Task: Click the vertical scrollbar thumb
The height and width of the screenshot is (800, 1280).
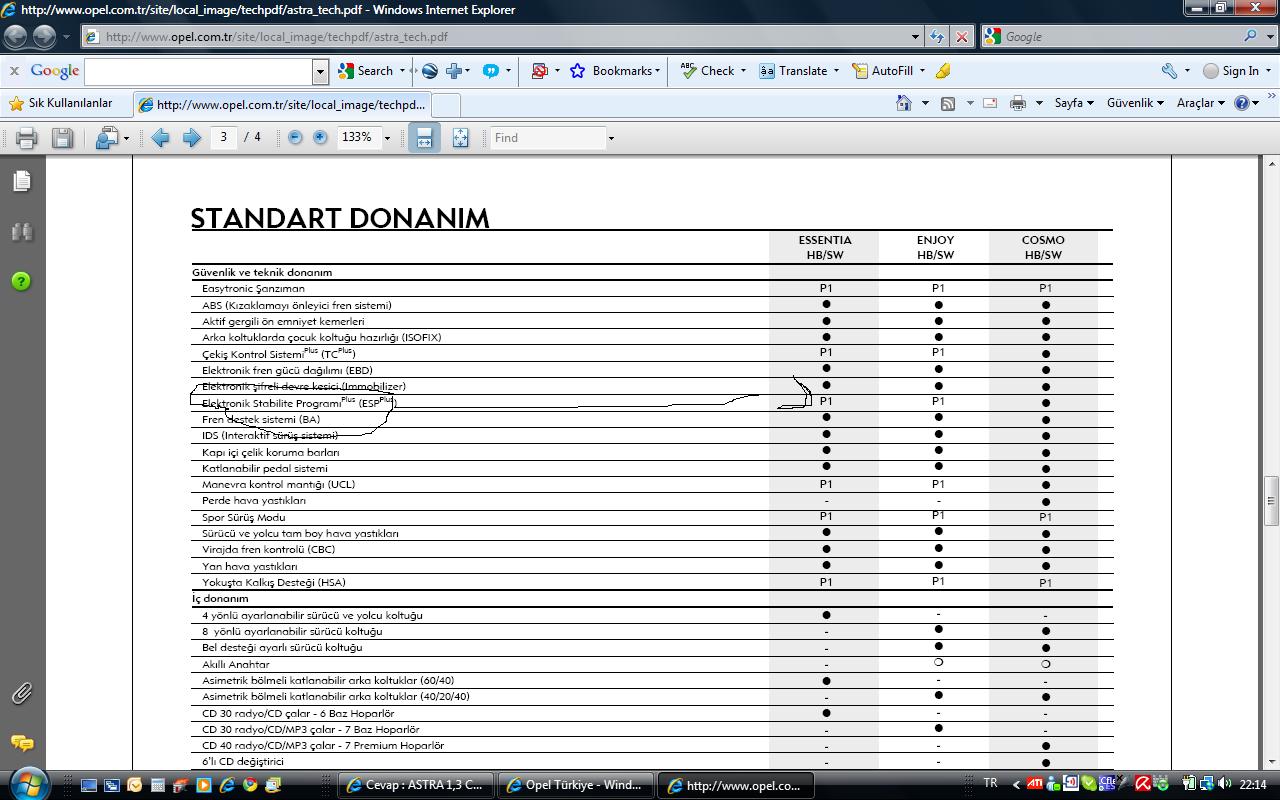Action: point(1272,501)
